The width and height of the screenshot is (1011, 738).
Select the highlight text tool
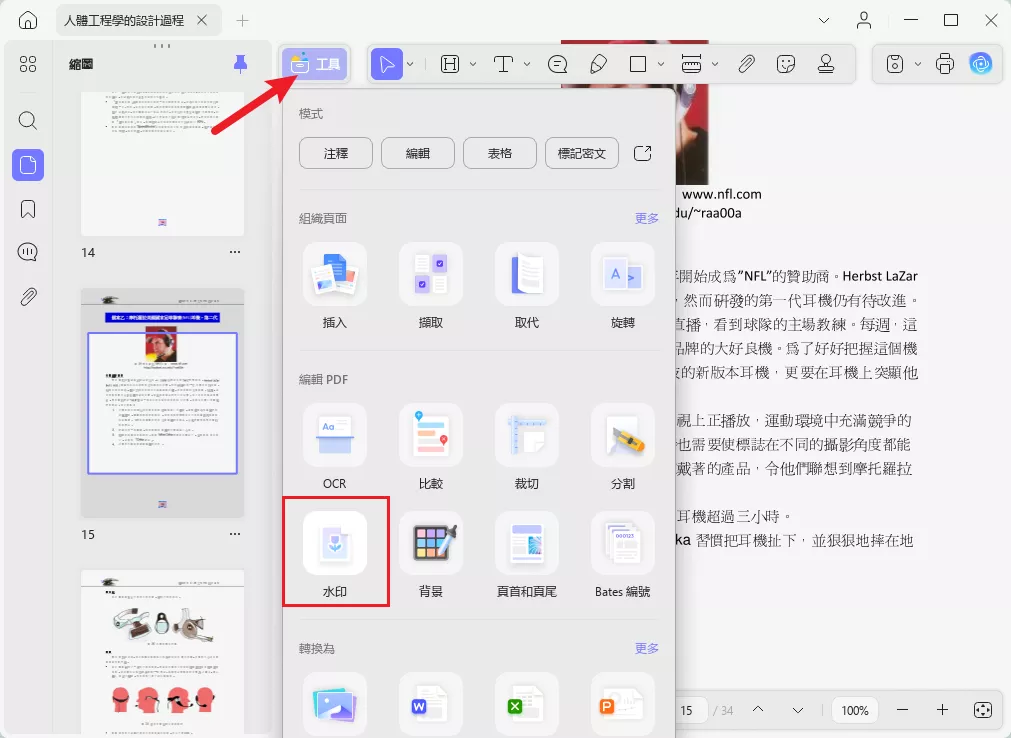[450, 64]
